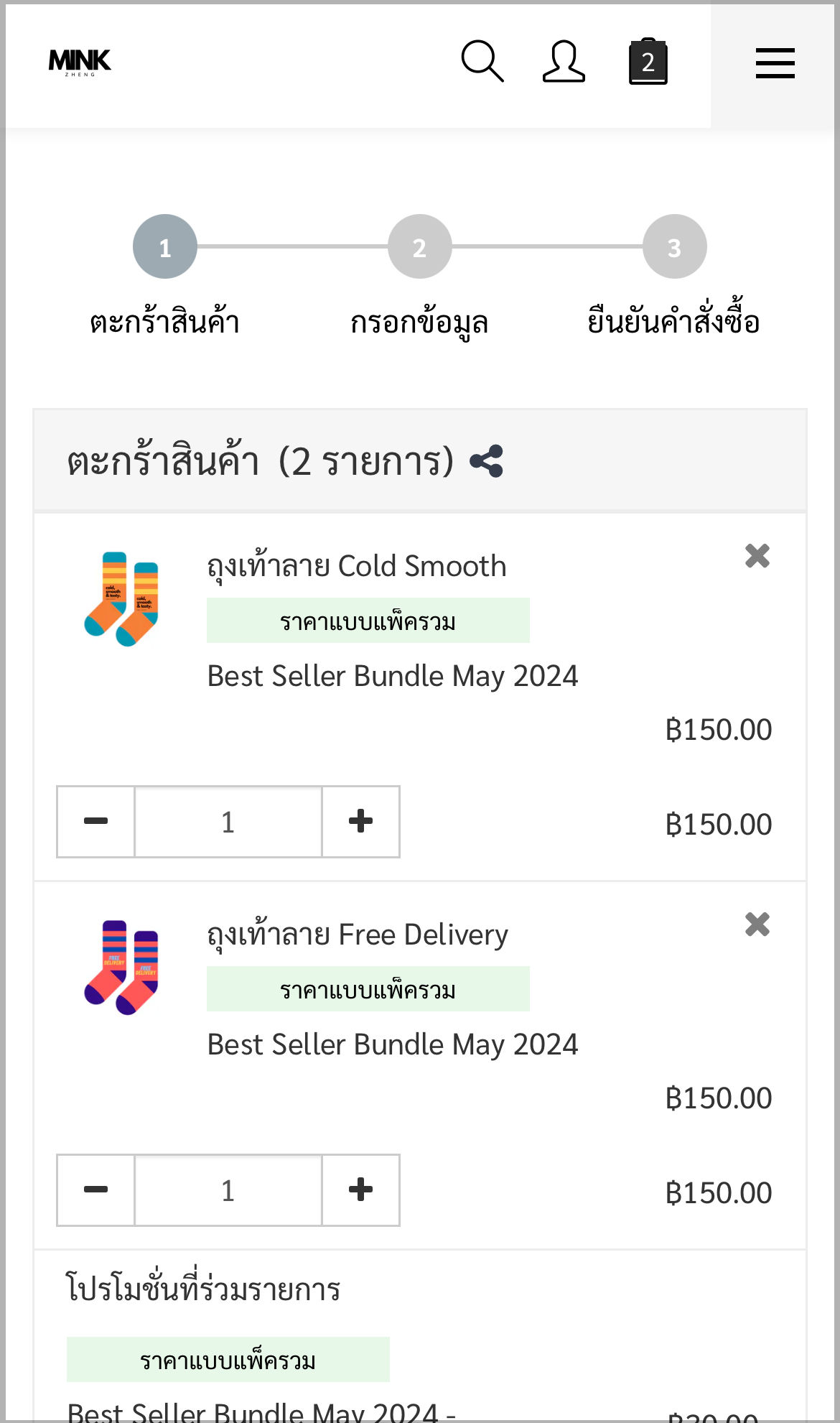Focus the Cold Smooth quantity field
This screenshot has height=1423, width=840.
click(228, 821)
